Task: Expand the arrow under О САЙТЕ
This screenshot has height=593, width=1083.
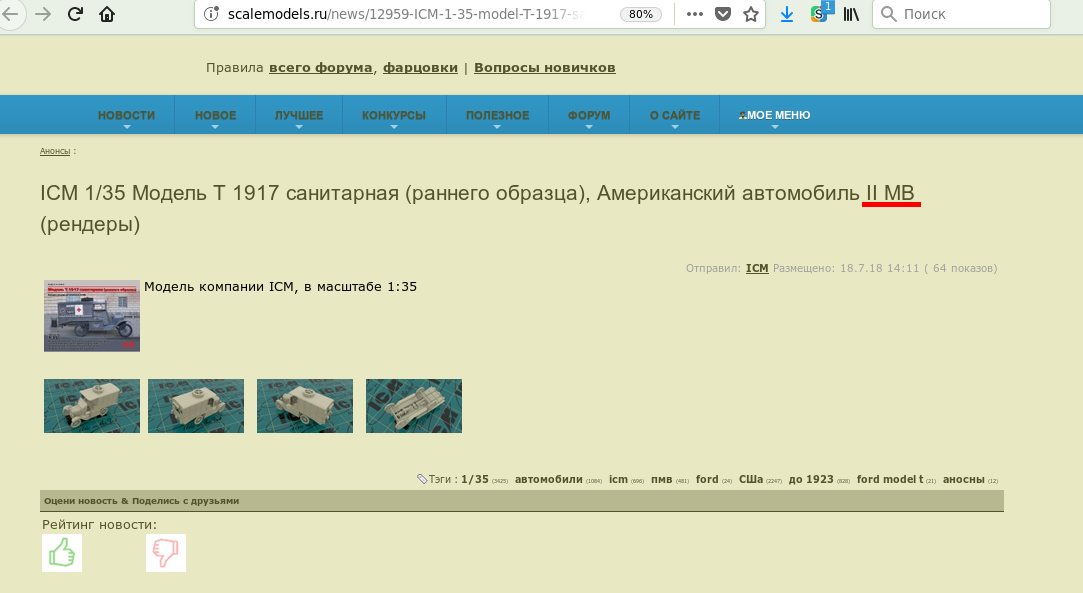Action: (675, 127)
